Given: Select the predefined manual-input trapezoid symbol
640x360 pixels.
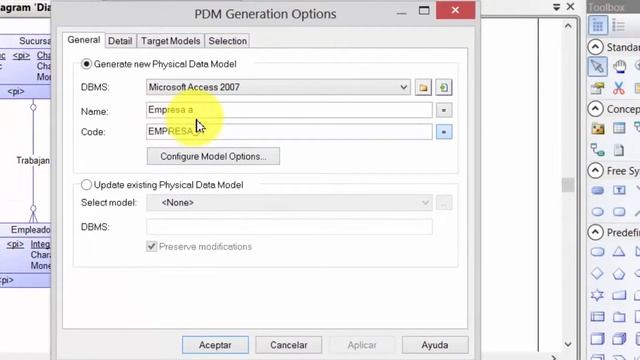Looking at the screenshot, I should click(619, 295).
